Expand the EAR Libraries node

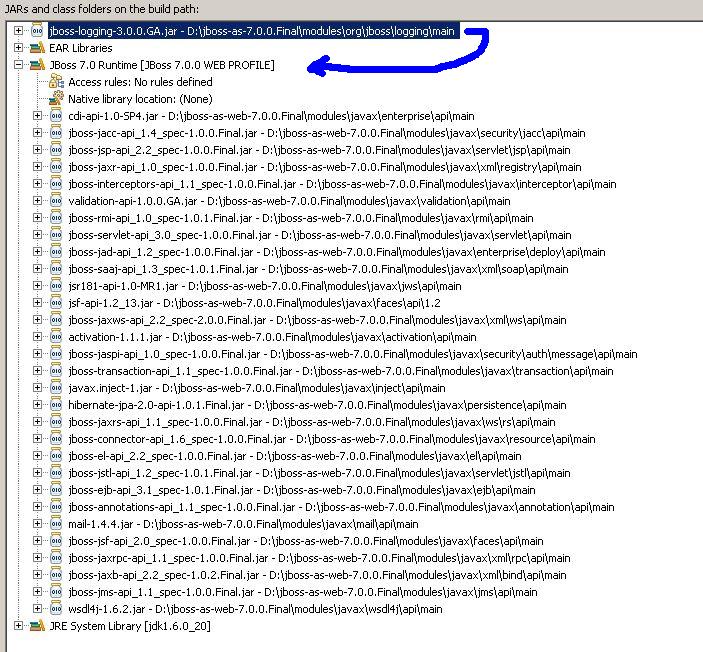pyautogui.click(x=18, y=48)
